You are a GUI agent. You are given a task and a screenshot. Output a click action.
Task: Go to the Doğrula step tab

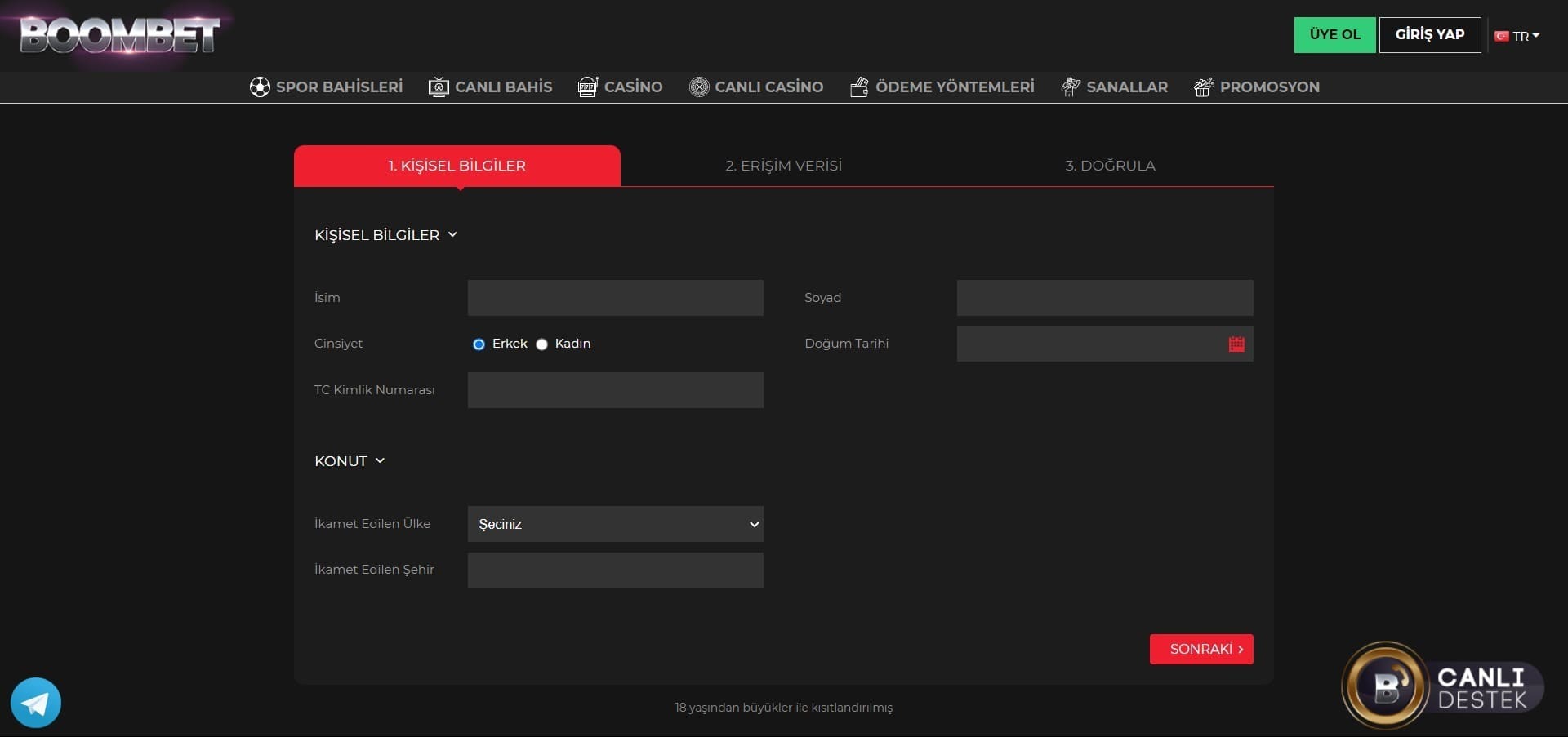[x=1110, y=166]
